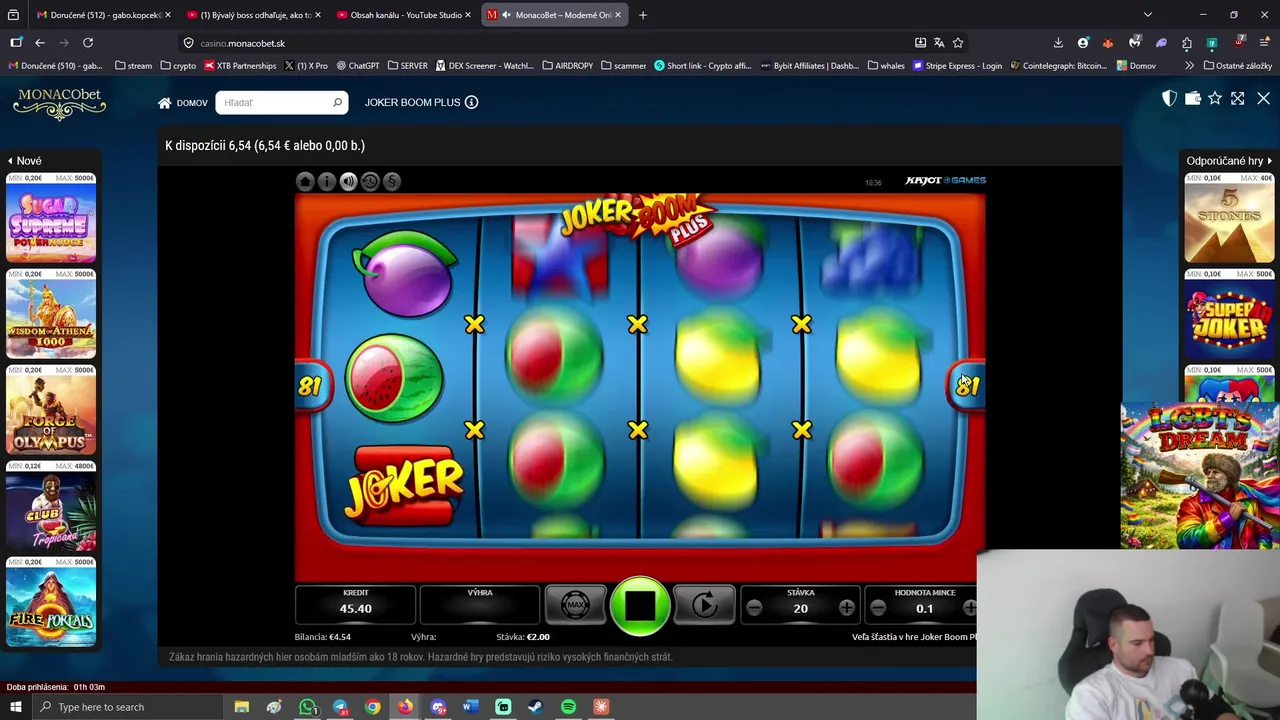Screen dimensions: 1280x720
Task: Open Spotify from the taskbar
Action: [x=568, y=707]
